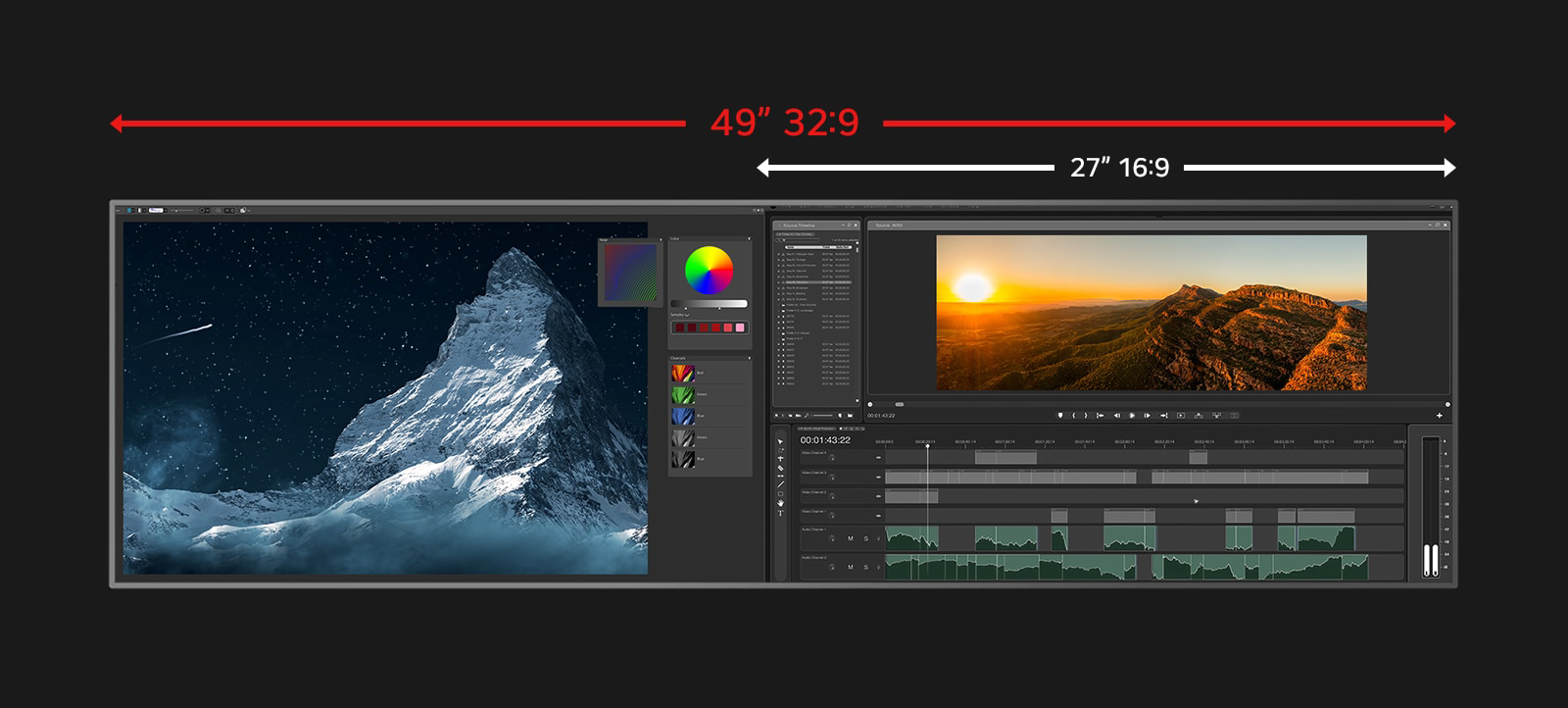The image size is (1568, 708).
Task: Open the Channels panel options menu
Action: pyautogui.click(x=747, y=358)
